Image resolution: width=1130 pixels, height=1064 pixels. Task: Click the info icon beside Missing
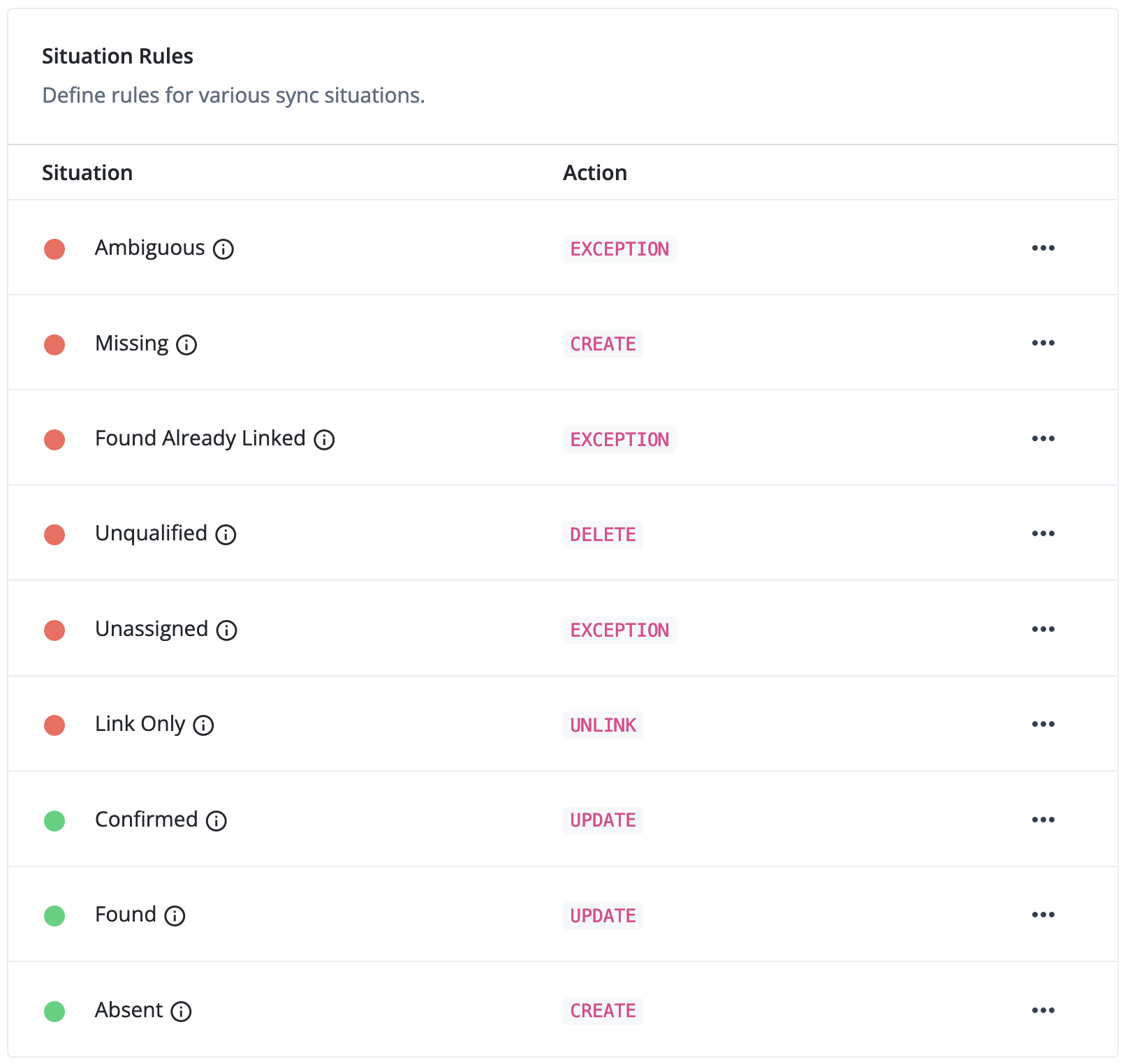pos(186,345)
